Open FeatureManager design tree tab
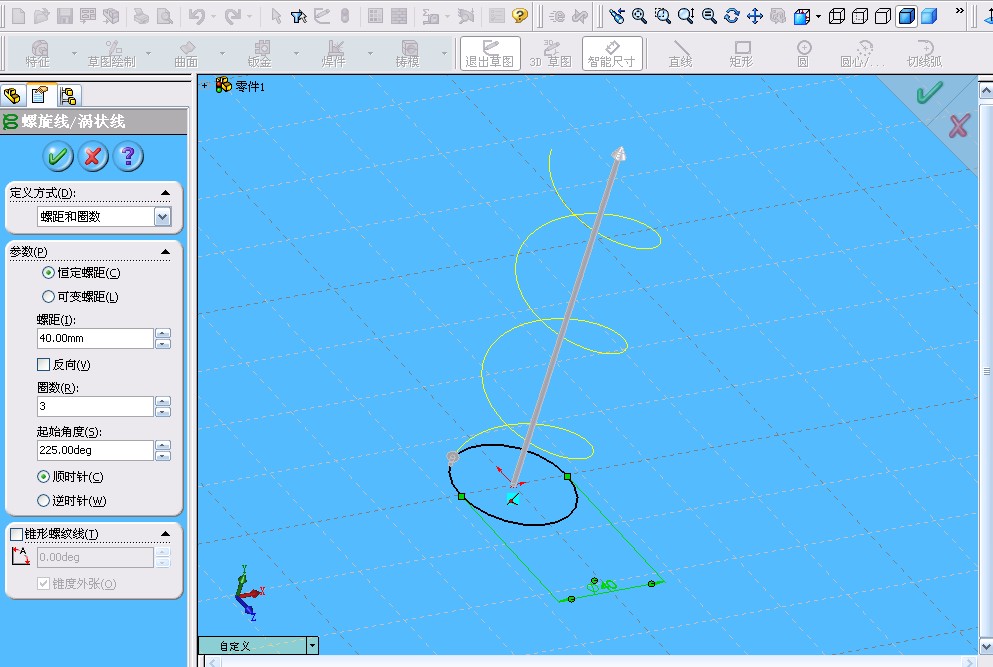Image resolution: width=993 pixels, height=667 pixels. tap(12, 96)
